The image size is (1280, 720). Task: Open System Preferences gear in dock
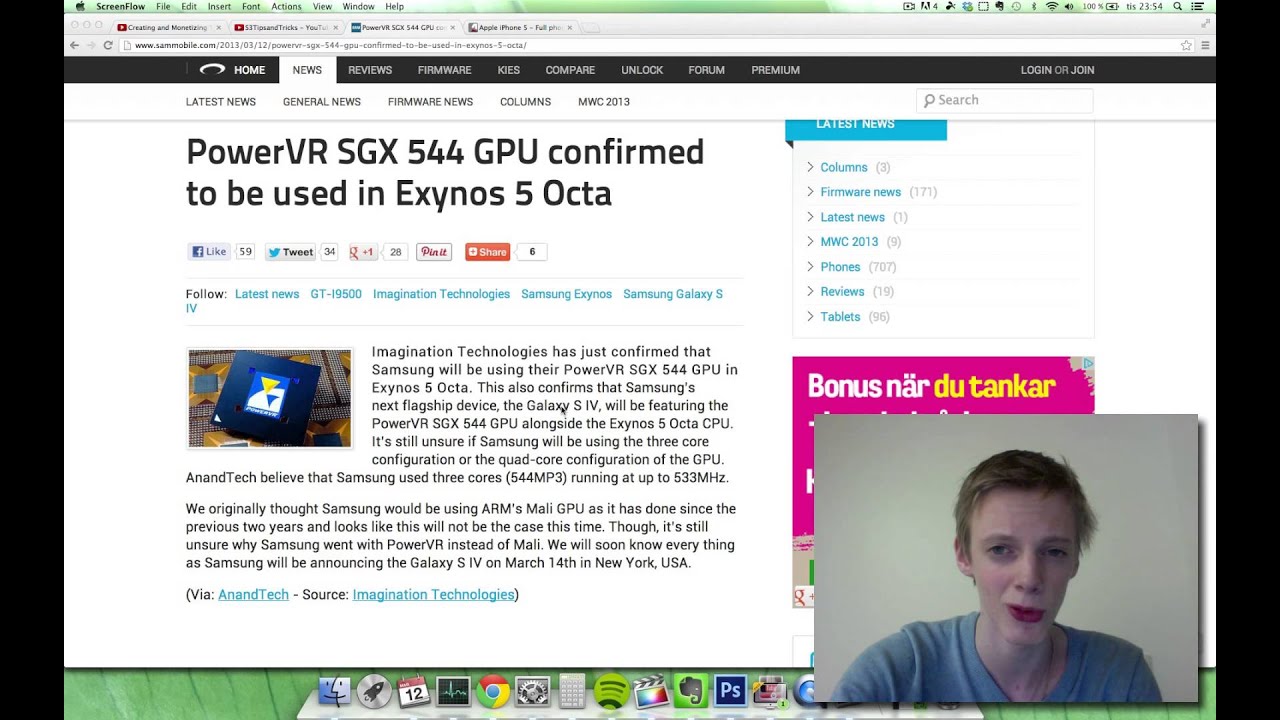(532, 691)
